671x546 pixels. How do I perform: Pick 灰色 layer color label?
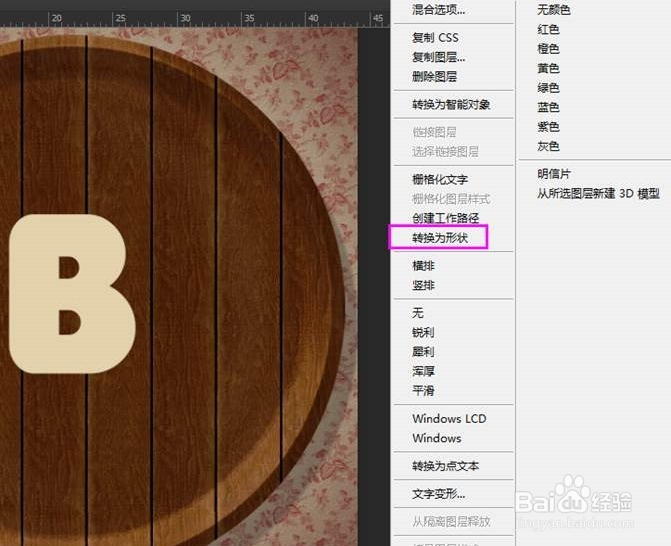click(548, 146)
